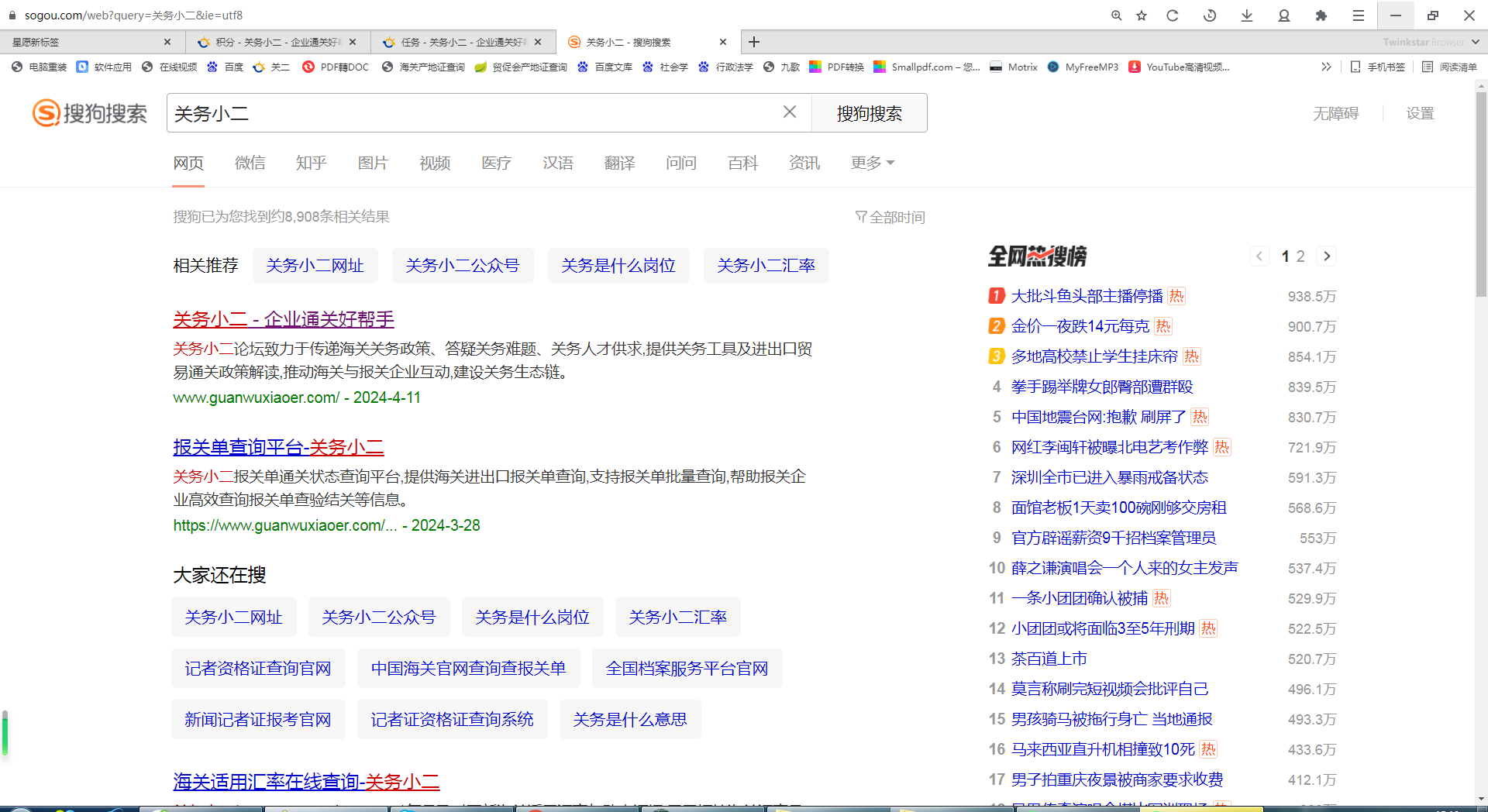
Task: Click the Sogou search logo
Action: [x=90, y=113]
